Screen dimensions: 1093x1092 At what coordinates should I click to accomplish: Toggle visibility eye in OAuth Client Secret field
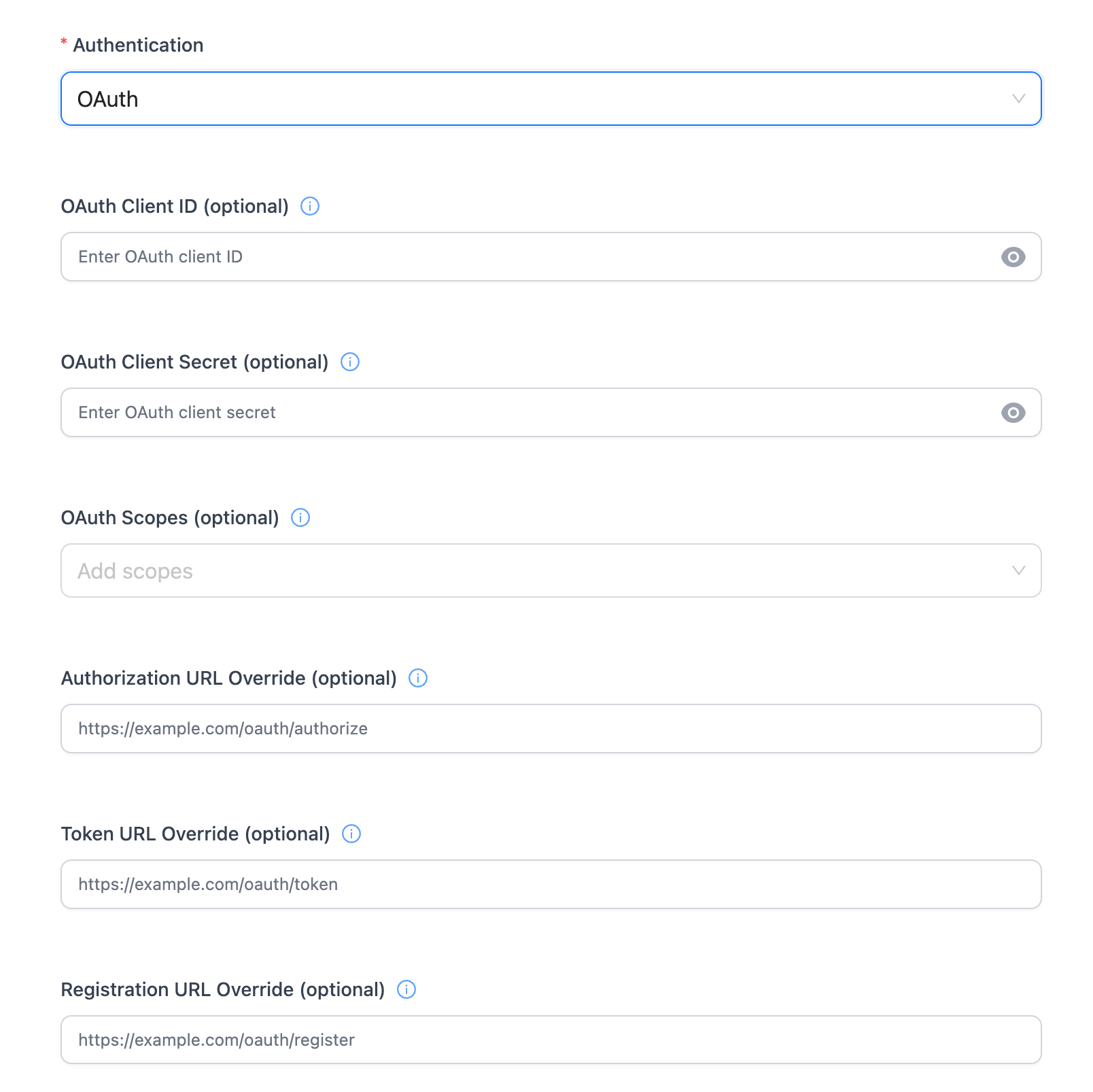coord(1013,413)
